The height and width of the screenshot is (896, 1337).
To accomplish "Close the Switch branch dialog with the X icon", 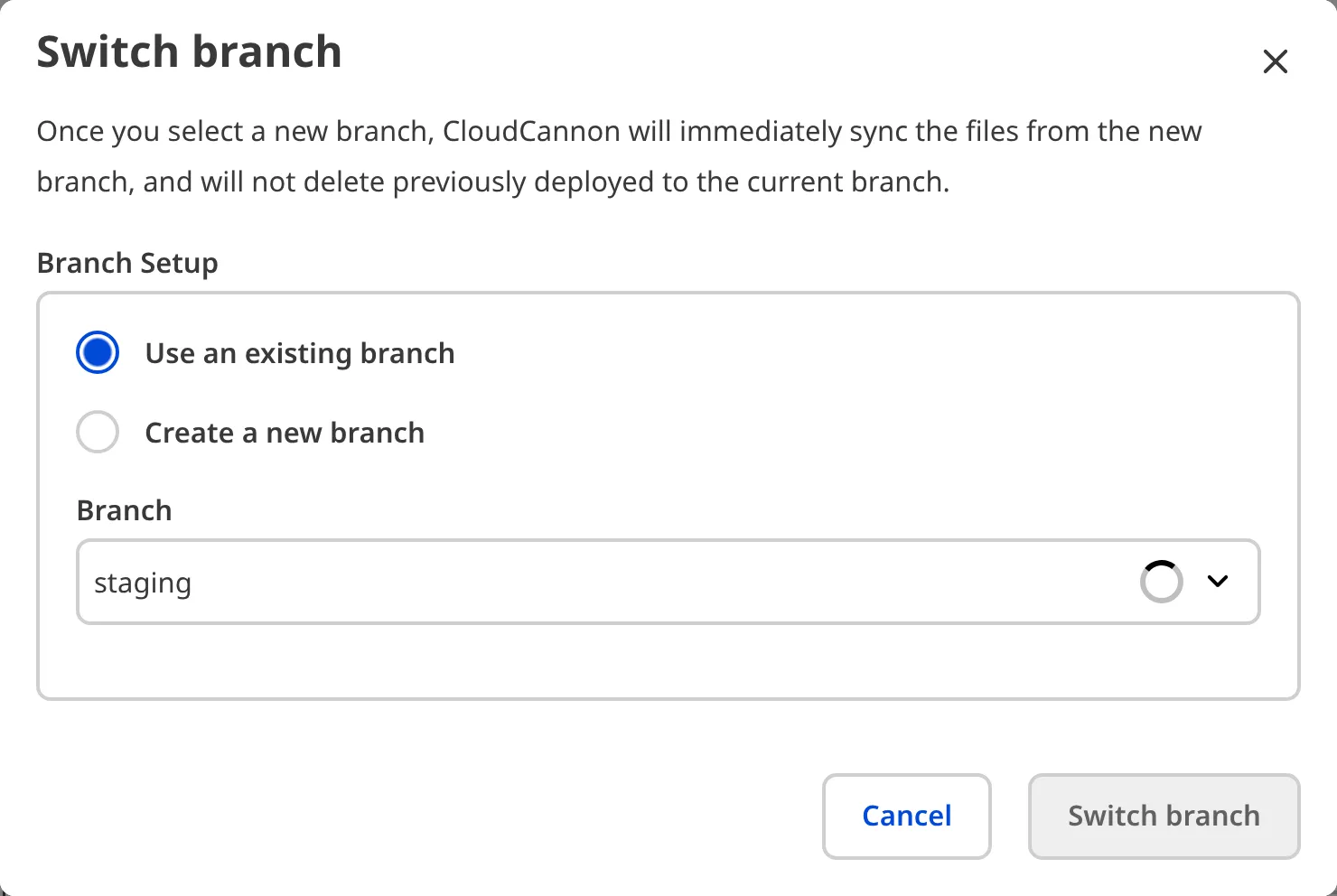I will point(1275,61).
